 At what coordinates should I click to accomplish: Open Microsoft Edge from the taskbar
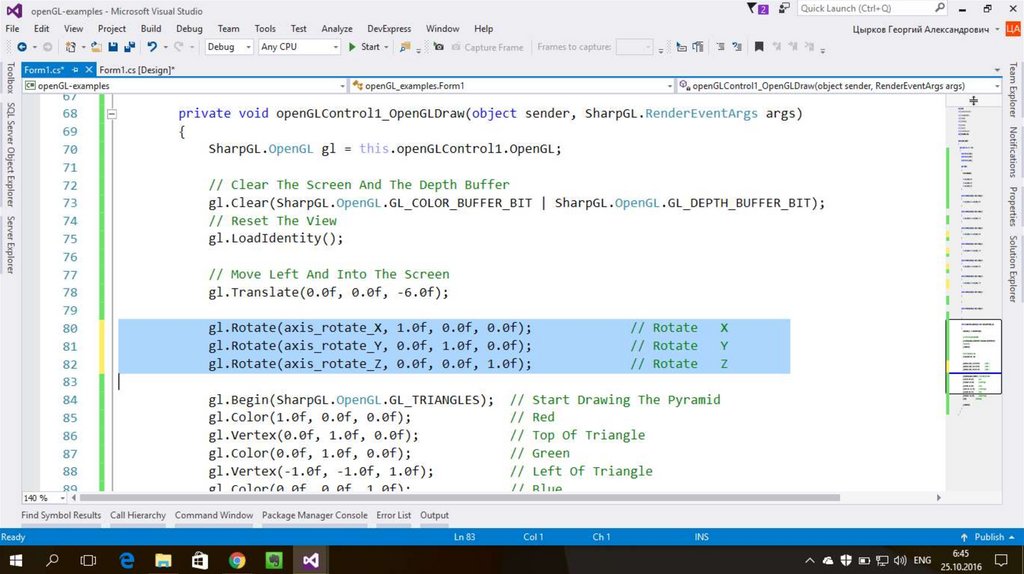click(127, 560)
